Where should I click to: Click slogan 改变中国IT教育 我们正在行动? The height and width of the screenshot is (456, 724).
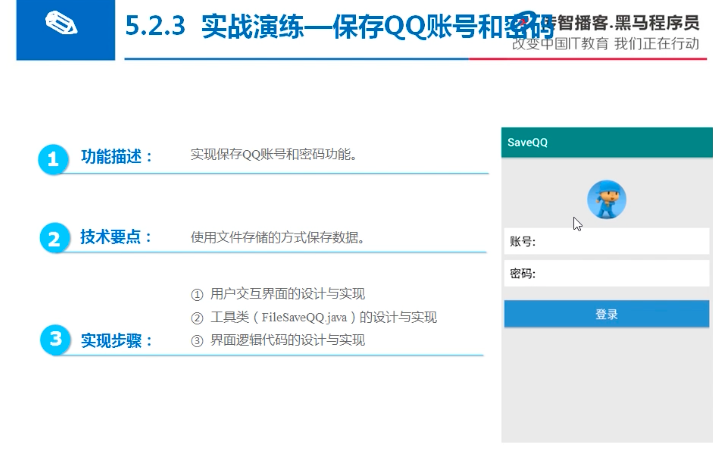(606, 44)
